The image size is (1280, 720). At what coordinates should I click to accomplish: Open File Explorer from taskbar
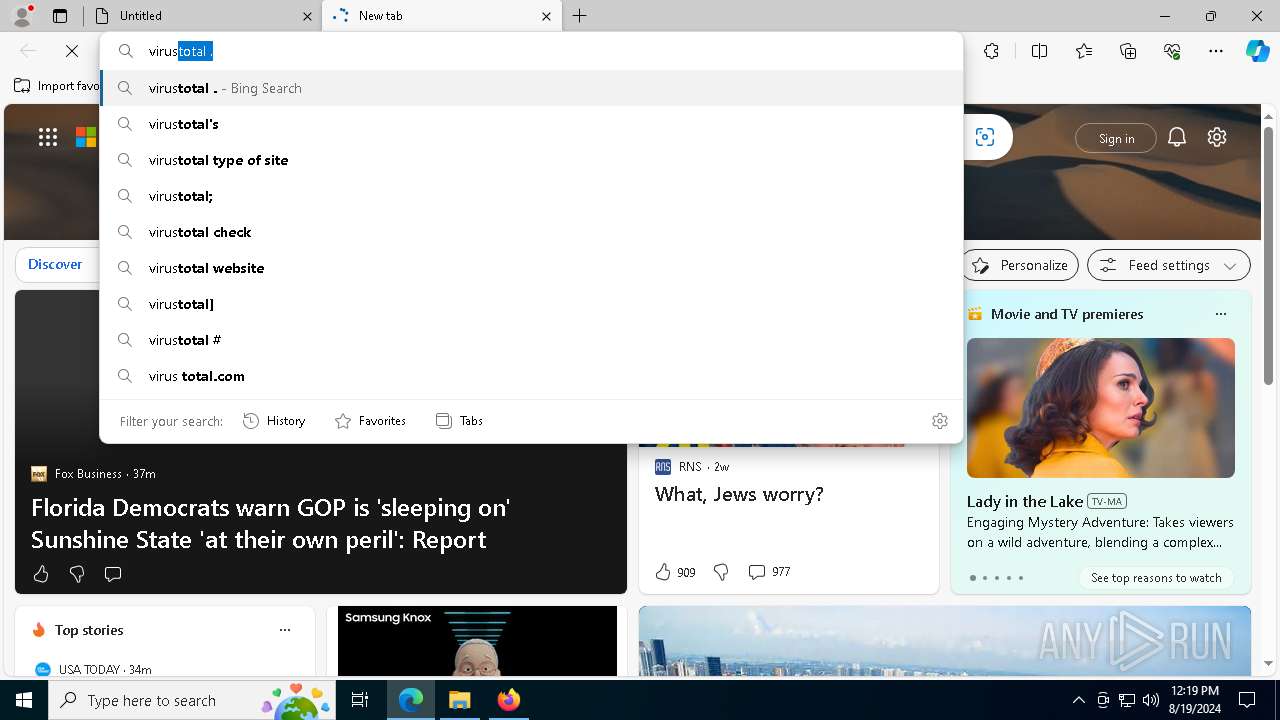[459, 700]
